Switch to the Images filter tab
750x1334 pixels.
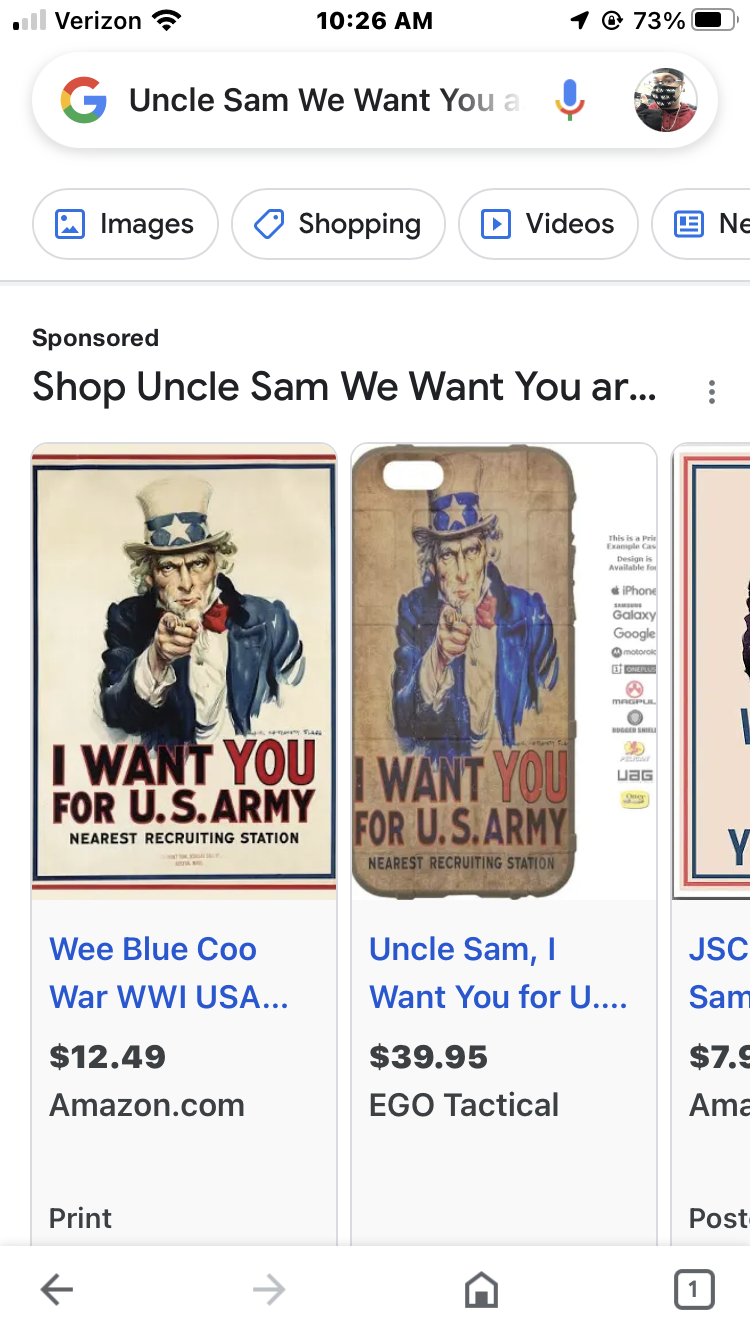point(125,224)
